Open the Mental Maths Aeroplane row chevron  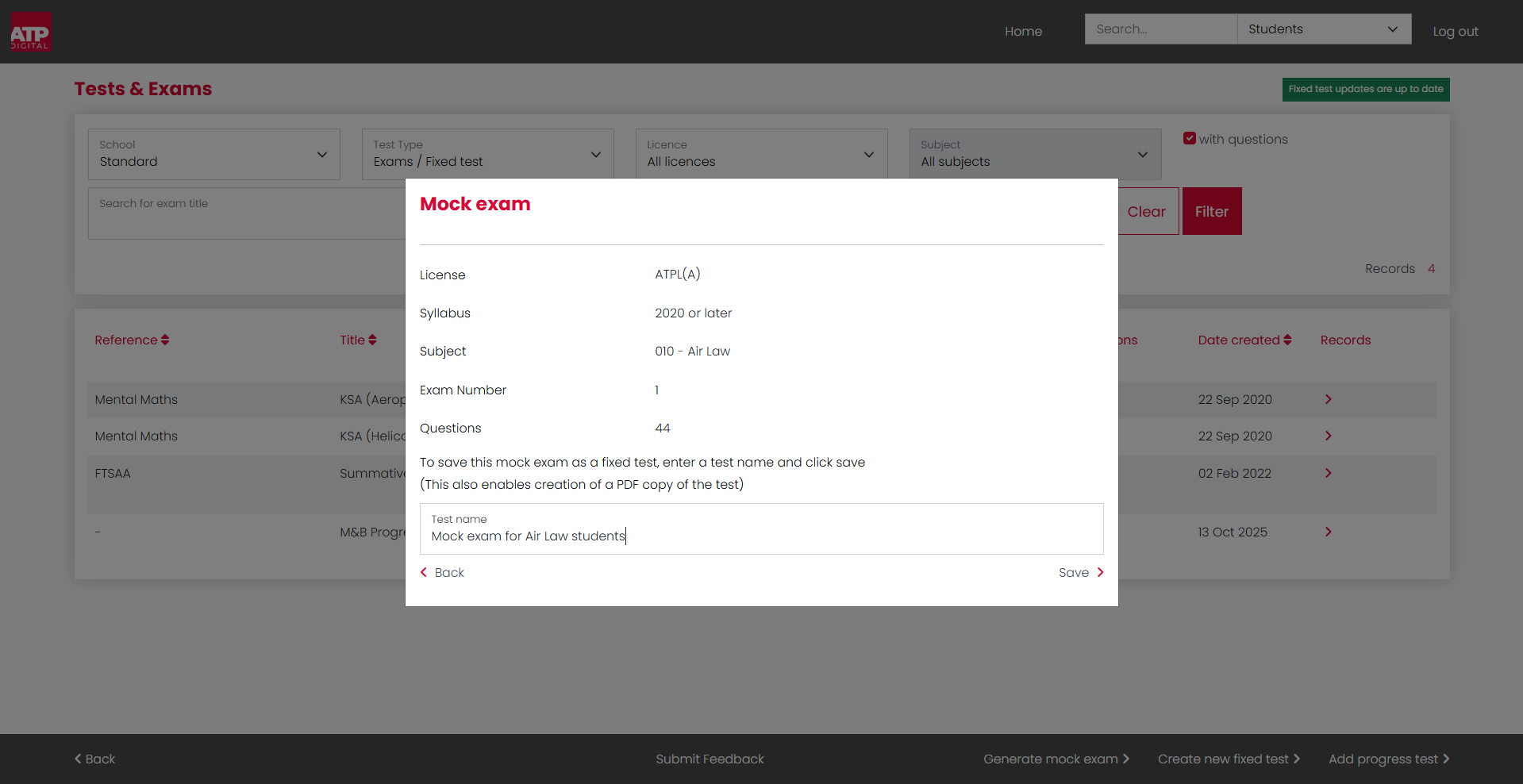(x=1328, y=399)
